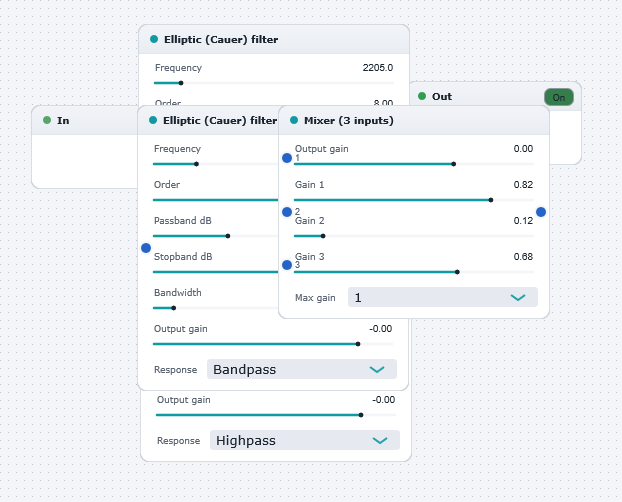Open the Highpass Response dropdown
The image size is (622, 502).
(305, 440)
